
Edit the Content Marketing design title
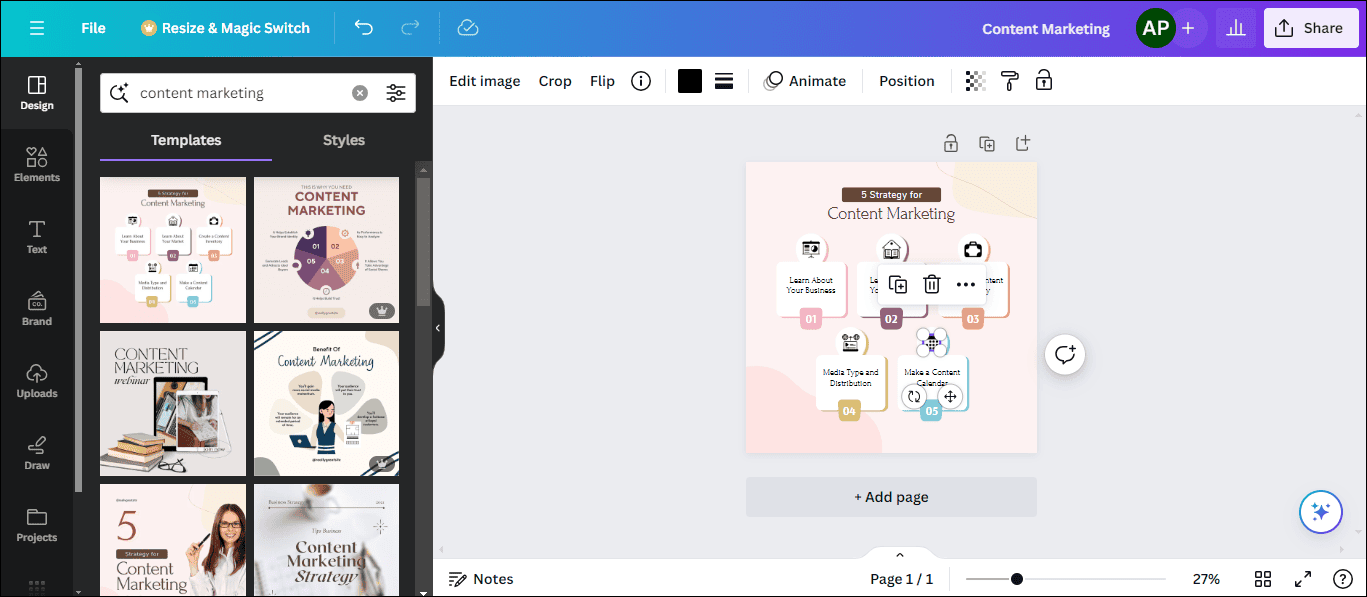coord(1046,29)
